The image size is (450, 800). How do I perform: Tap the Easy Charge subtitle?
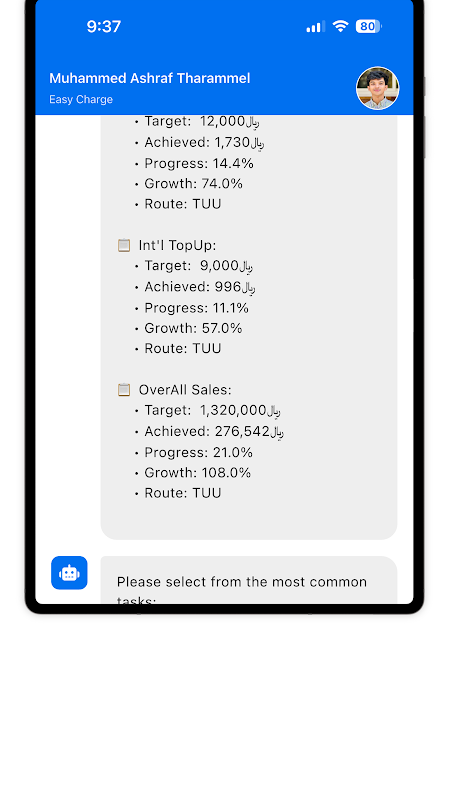tap(81, 99)
